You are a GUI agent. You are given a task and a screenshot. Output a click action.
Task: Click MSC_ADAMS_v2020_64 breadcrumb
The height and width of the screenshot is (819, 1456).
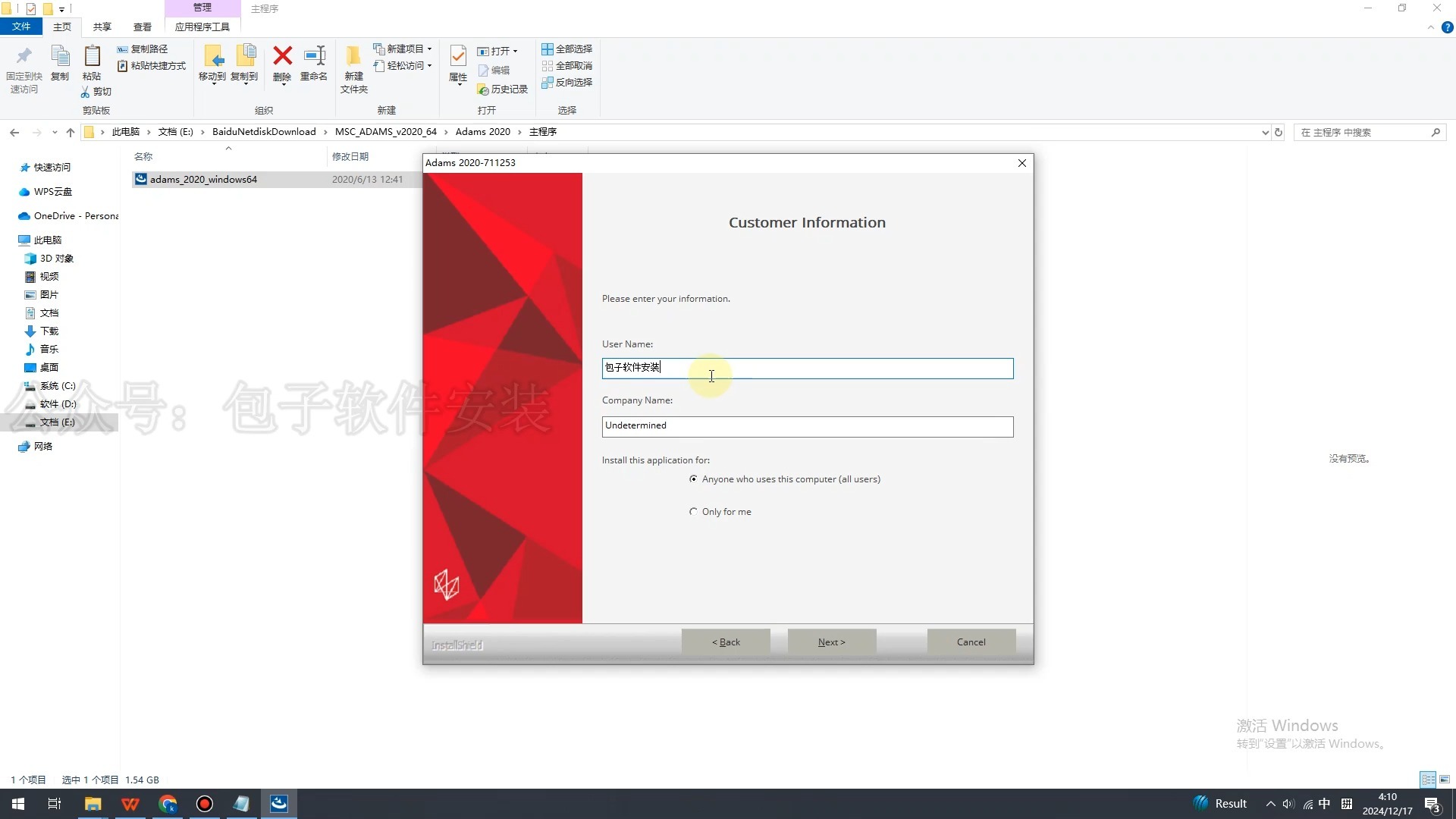pos(386,132)
